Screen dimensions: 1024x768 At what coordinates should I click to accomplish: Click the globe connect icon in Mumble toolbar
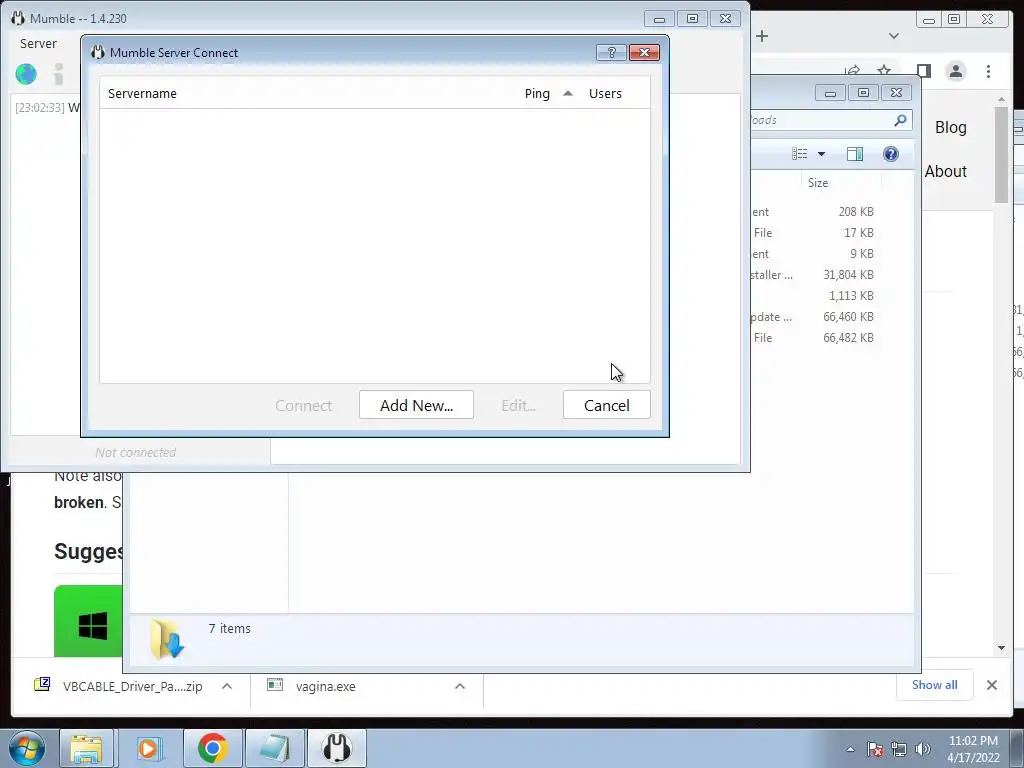tap(26, 74)
